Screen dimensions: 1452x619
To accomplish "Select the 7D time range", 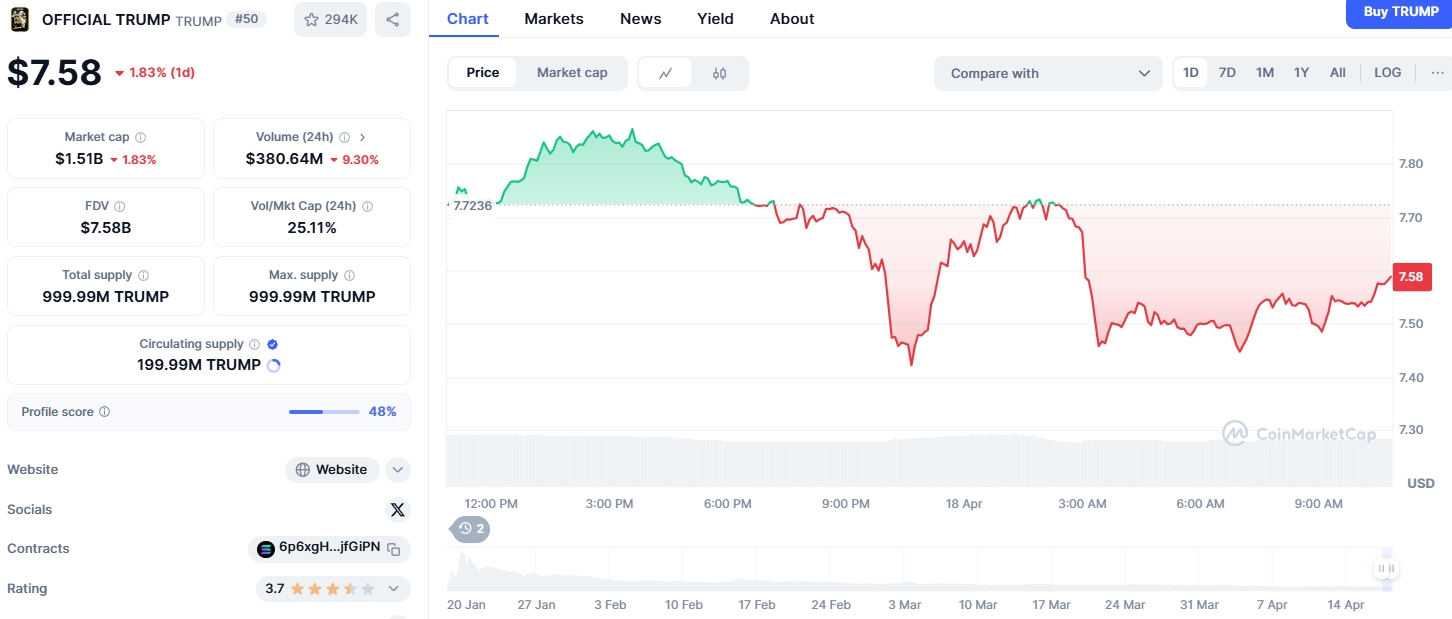I will click(1227, 73).
